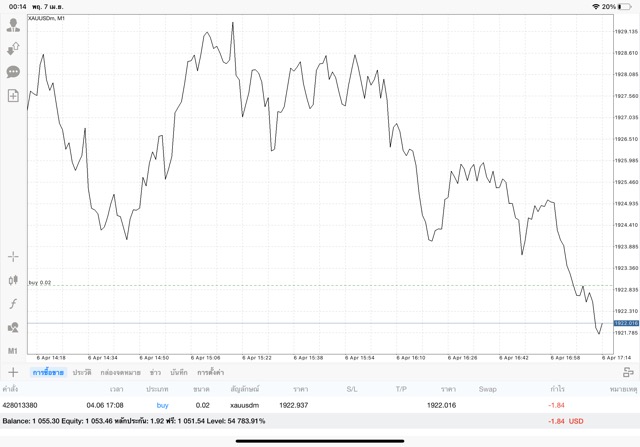Image resolution: width=640 pixels, height=447 pixels.
Task: Open the กล่องจดหมาย tab
Action: coord(120,372)
